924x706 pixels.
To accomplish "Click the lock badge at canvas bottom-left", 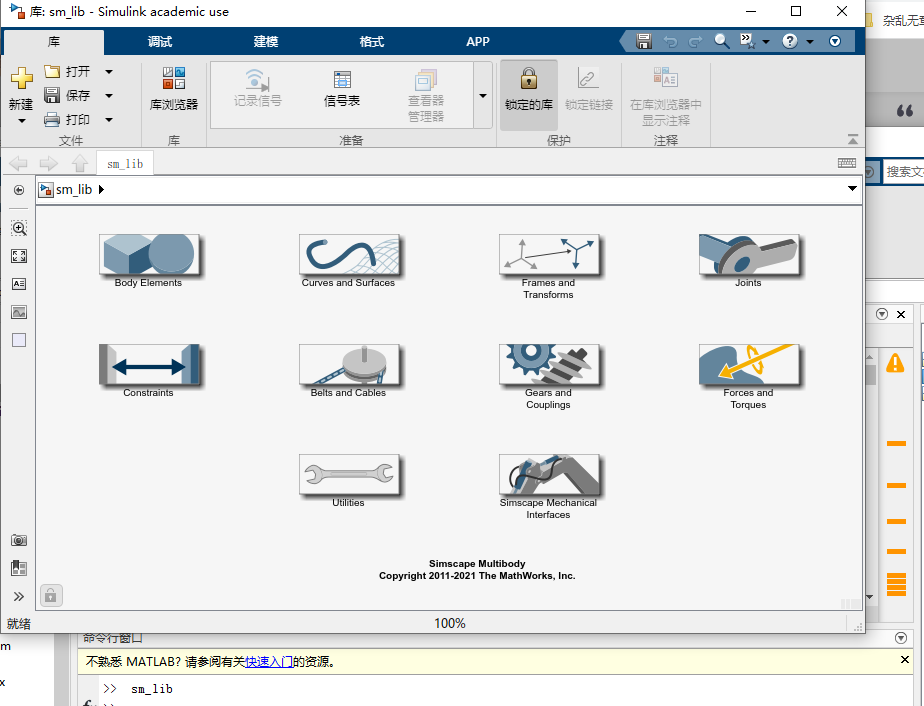I will coord(51,596).
